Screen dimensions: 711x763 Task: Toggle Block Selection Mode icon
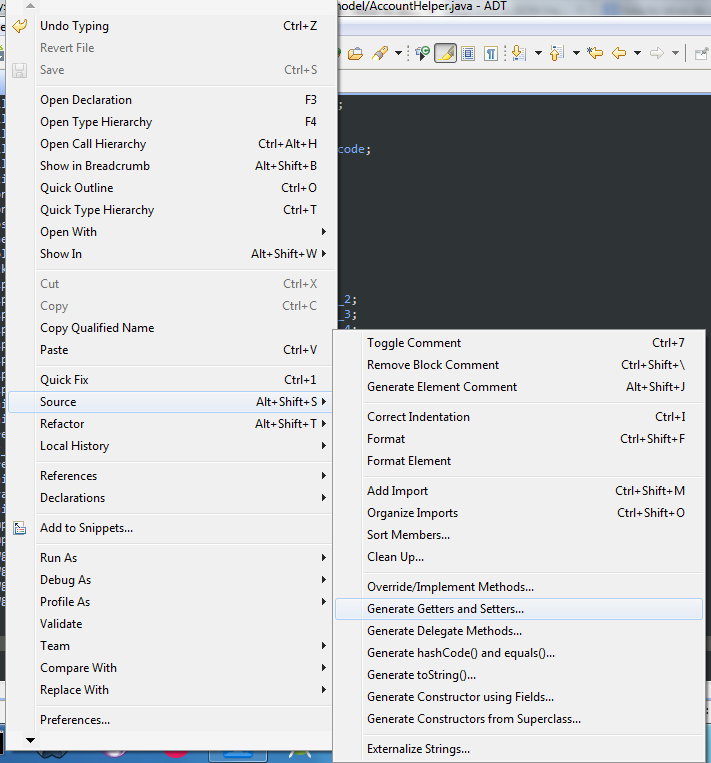(468, 53)
